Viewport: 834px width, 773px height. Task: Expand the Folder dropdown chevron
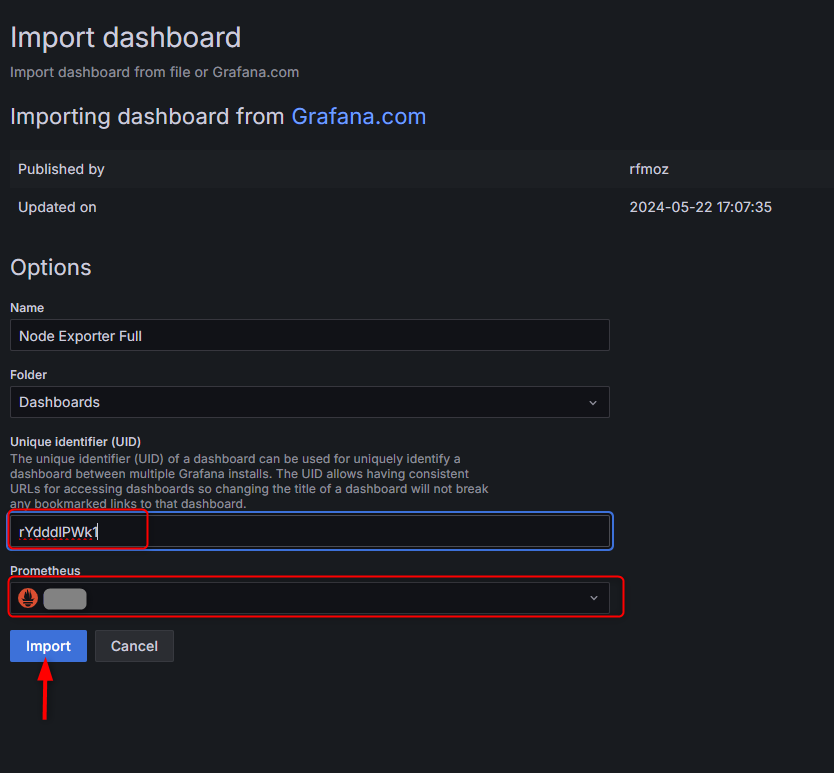point(593,403)
